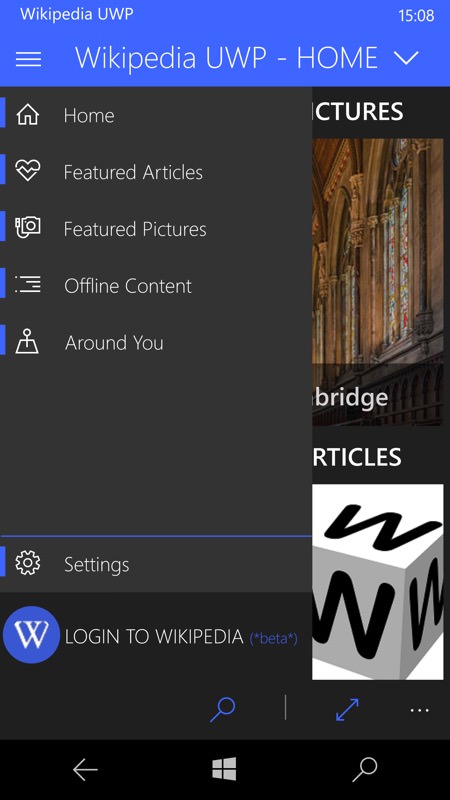
Task: Click the Home house icon
Action: click(28, 115)
